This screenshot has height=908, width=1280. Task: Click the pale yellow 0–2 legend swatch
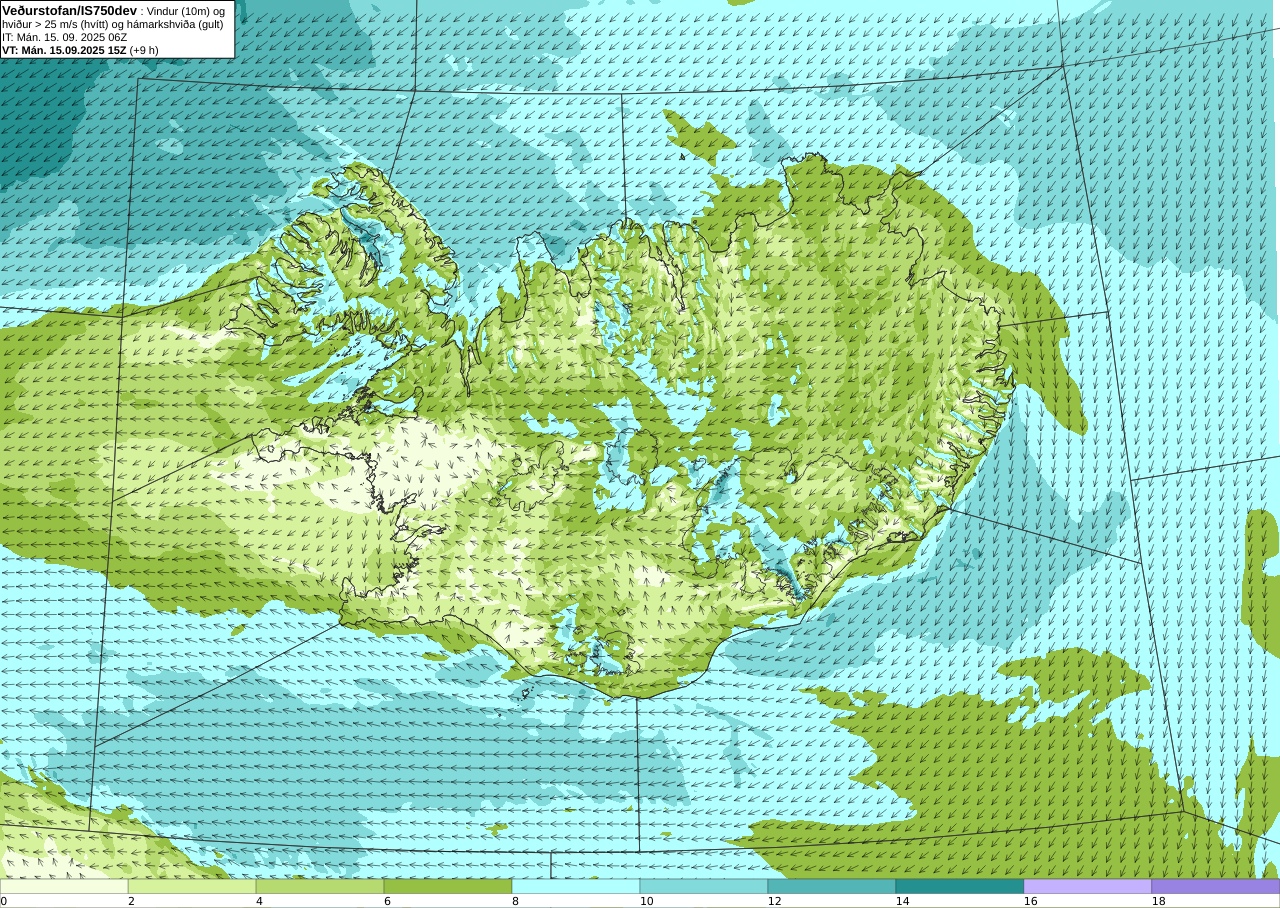(64, 886)
